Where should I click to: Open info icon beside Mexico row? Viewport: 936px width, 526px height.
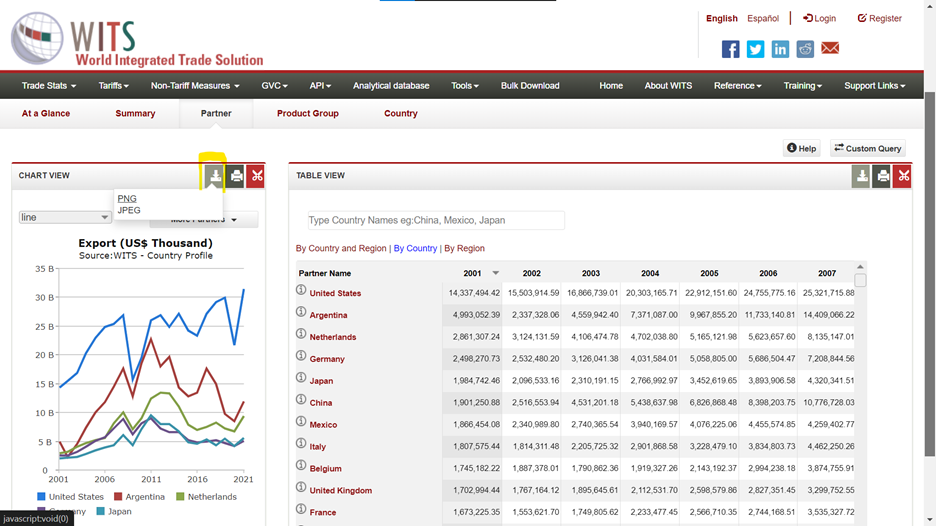tap(301, 422)
